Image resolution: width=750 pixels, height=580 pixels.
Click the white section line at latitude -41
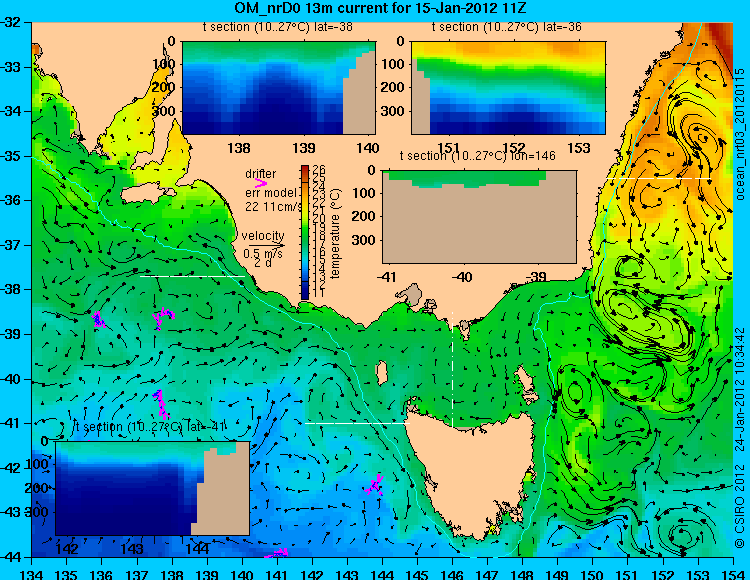coord(357,423)
